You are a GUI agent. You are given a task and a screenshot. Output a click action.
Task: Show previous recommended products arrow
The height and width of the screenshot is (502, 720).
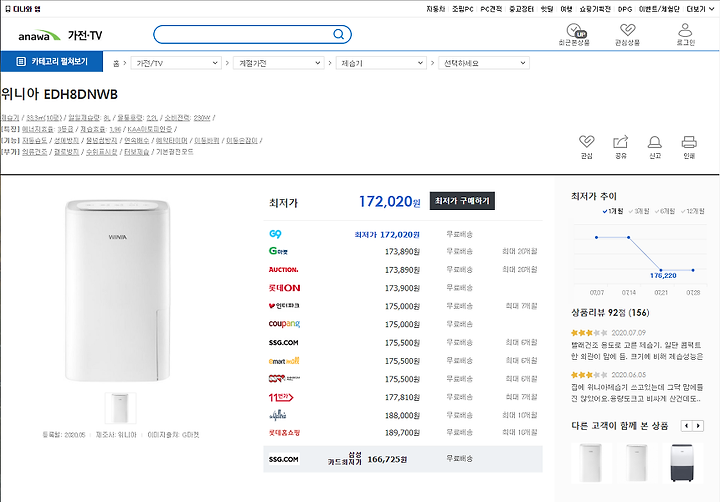(x=686, y=426)
